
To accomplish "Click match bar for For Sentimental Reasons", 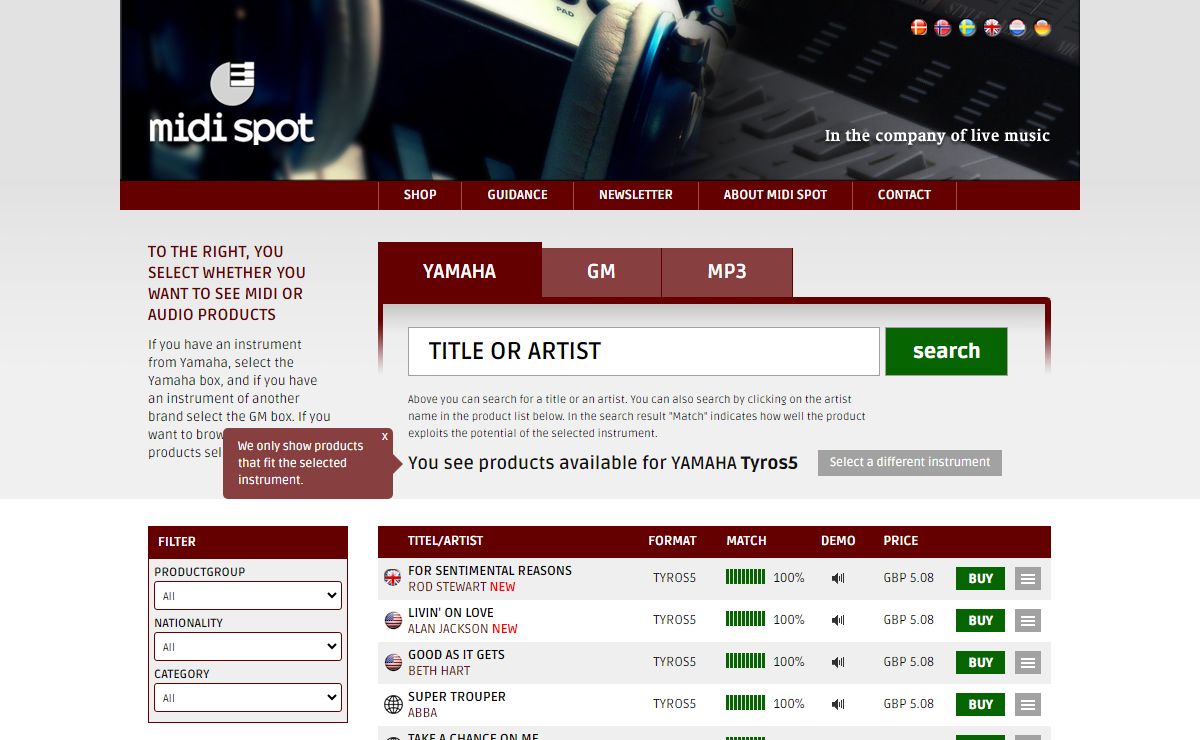I will [745, 577].
